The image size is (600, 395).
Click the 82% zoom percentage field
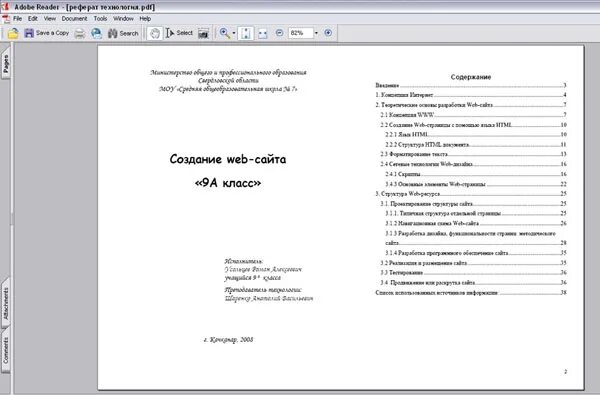pos(301,33)
